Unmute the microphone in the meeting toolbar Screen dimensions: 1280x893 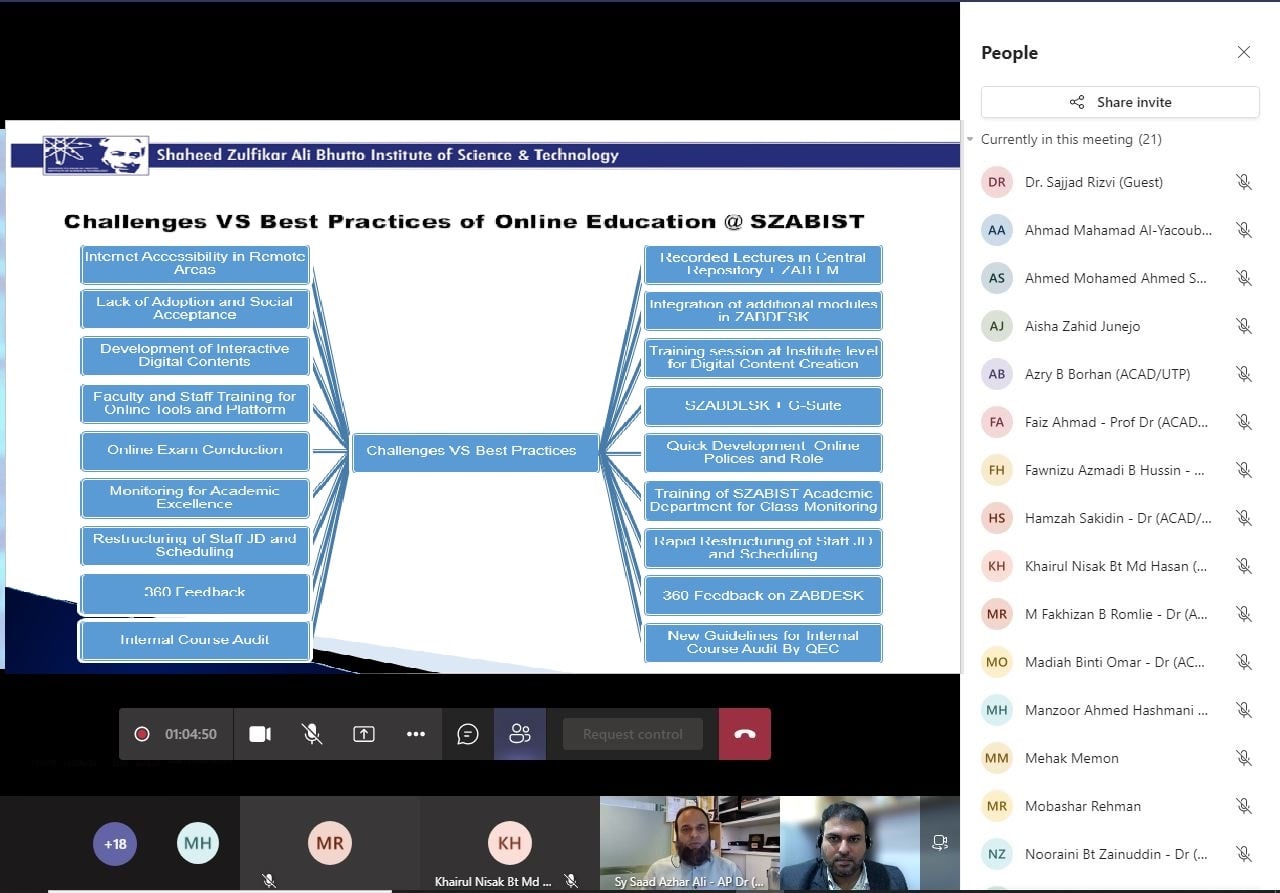click(x=312, y=734)
